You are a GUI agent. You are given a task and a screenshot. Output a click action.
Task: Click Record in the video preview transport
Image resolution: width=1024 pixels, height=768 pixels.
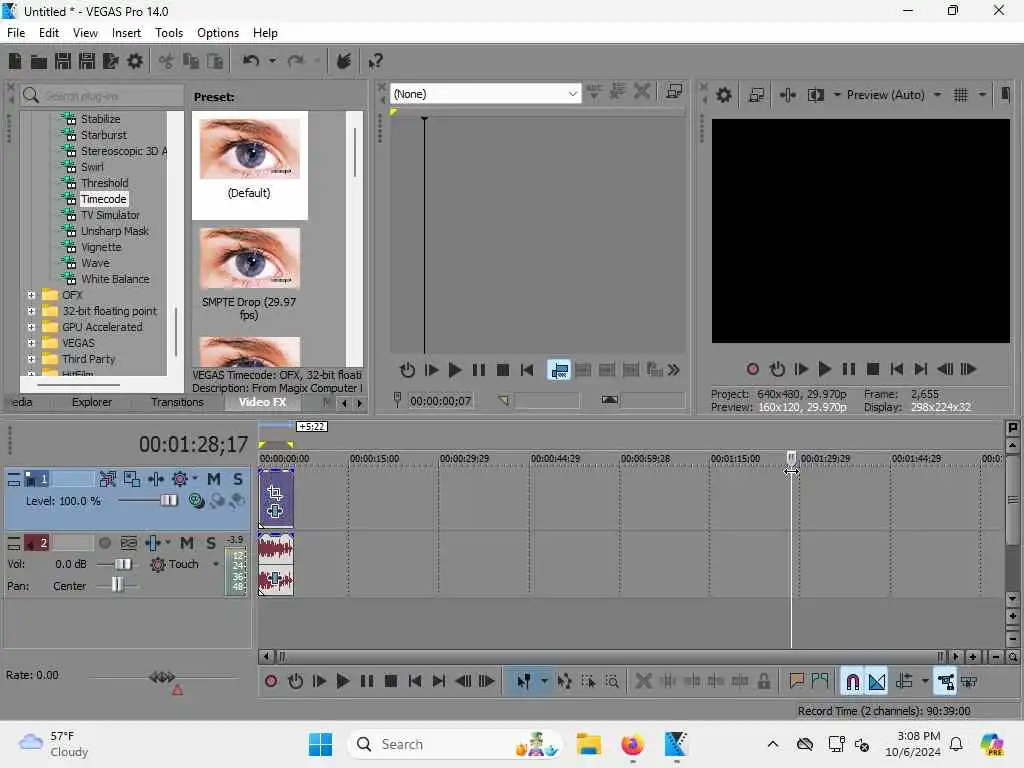click(753, 369)
